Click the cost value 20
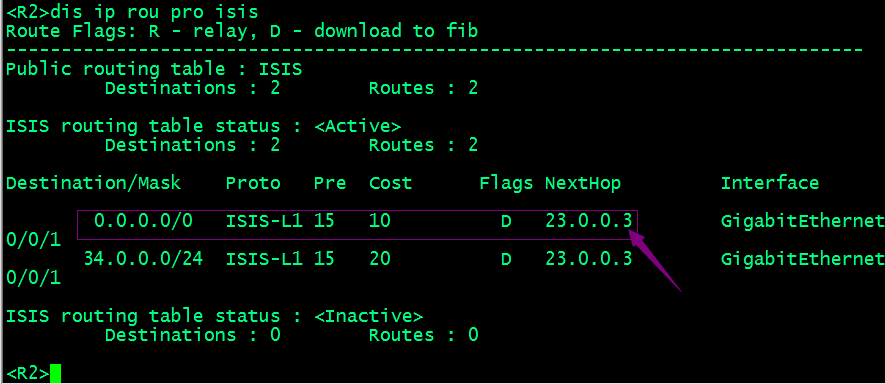885x384 pixels. (380, 259)
